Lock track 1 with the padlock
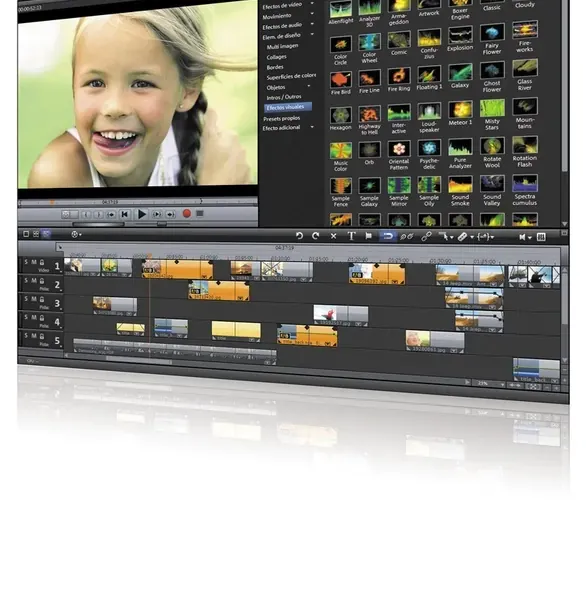This screenshot has width=586, height=600. 42,262
